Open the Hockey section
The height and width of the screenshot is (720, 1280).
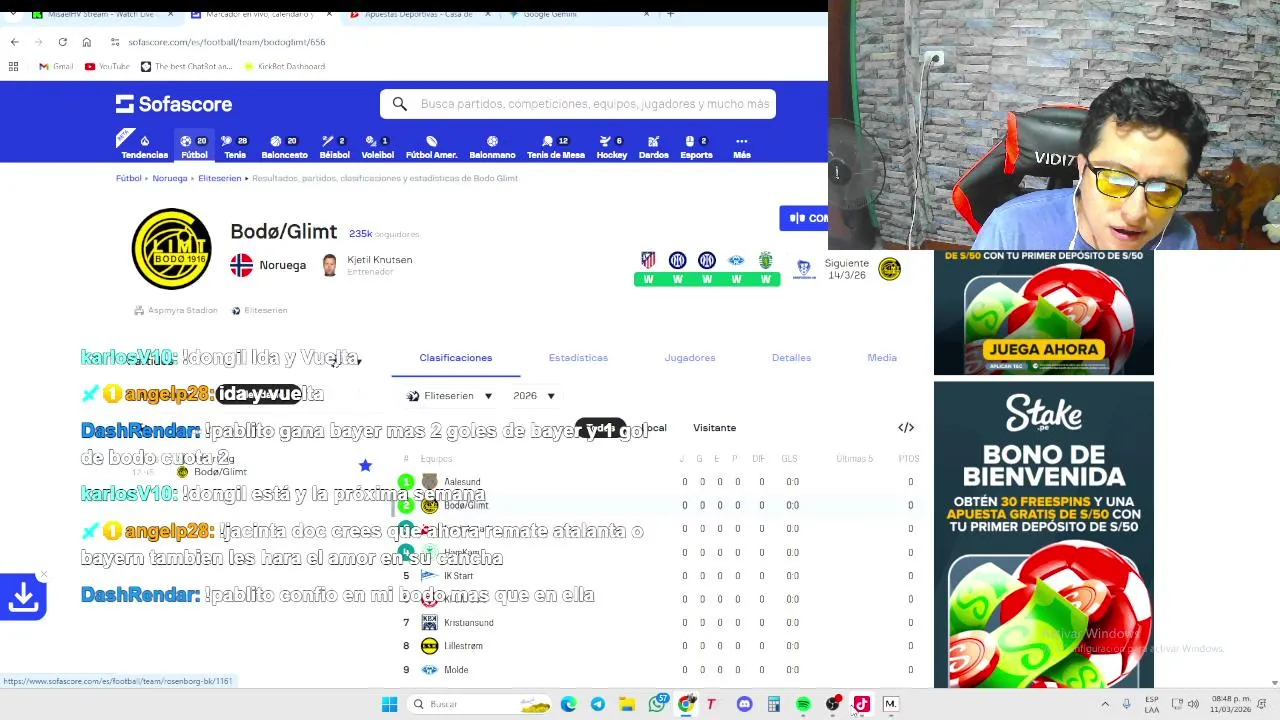(611, 147)
